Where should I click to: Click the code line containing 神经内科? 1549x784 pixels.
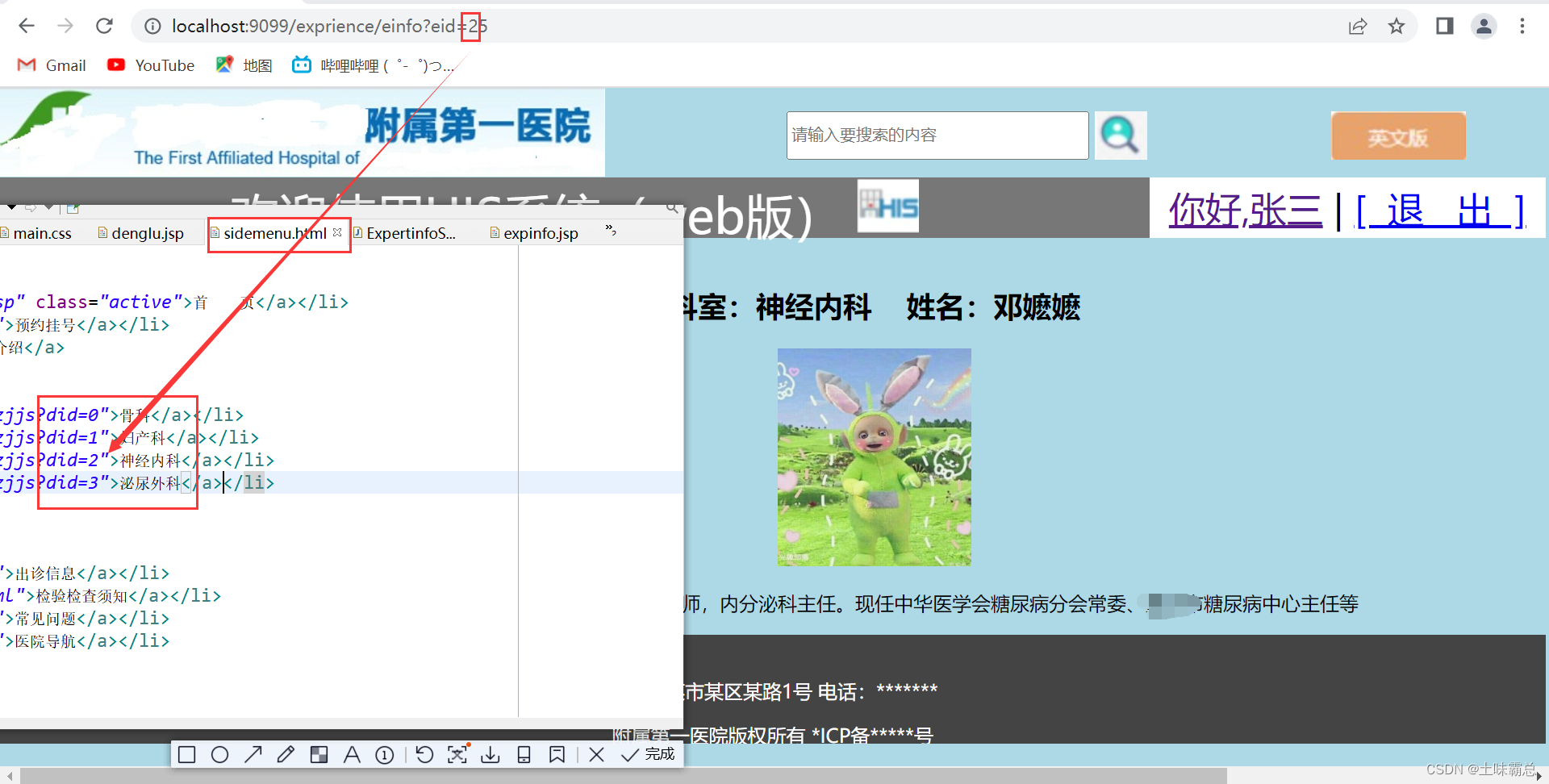[x=137, y=460]
